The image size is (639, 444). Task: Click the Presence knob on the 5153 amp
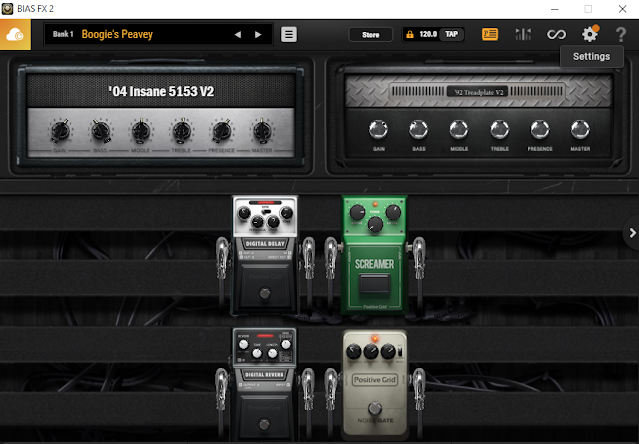click(222, 131)
